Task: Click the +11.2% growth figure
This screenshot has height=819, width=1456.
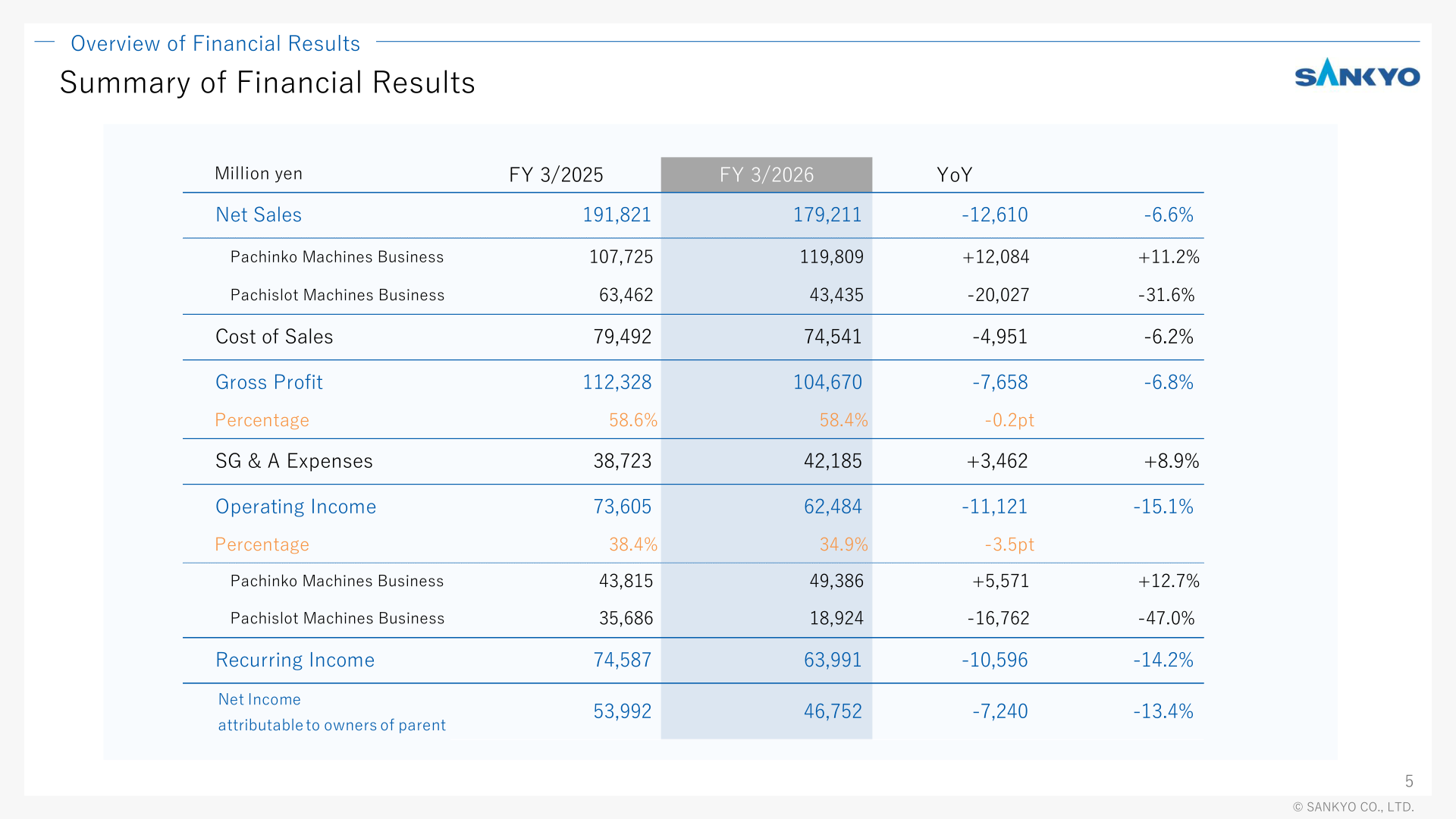Action: tap(1169, 257)
